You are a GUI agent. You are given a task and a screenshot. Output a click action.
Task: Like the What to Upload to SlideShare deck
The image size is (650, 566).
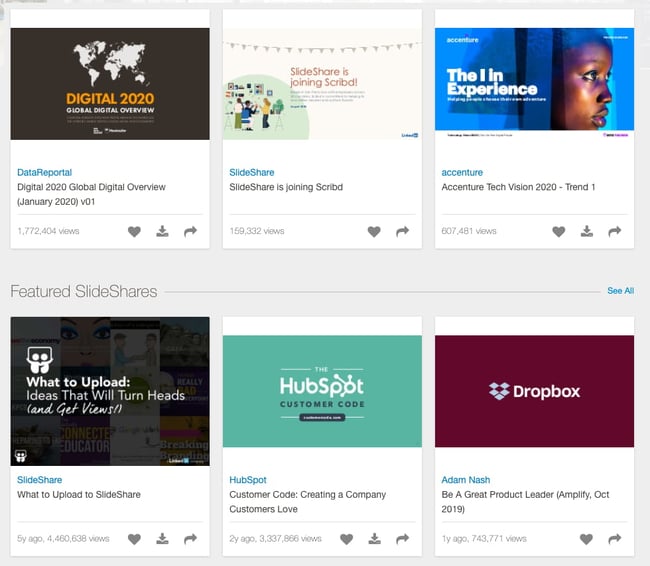tap(134, 539)
